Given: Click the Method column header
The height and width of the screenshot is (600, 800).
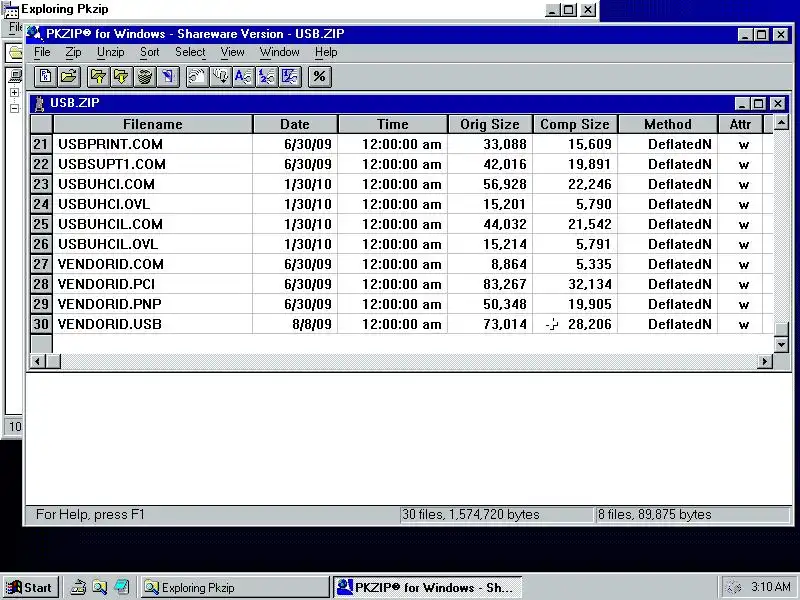Looking at the screenshot, I should [x=668, y=124].
